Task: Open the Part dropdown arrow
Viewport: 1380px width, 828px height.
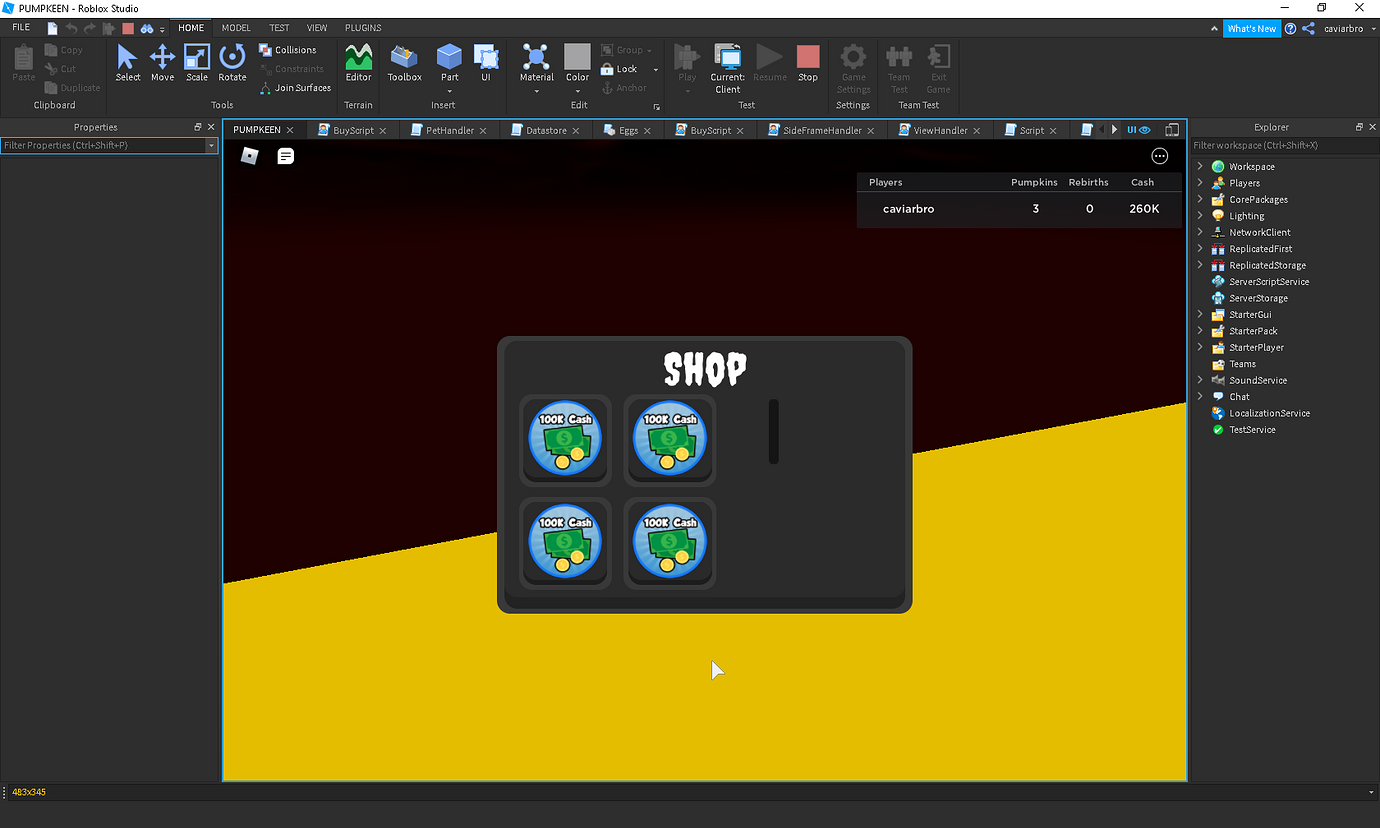Action: [450, 91]
